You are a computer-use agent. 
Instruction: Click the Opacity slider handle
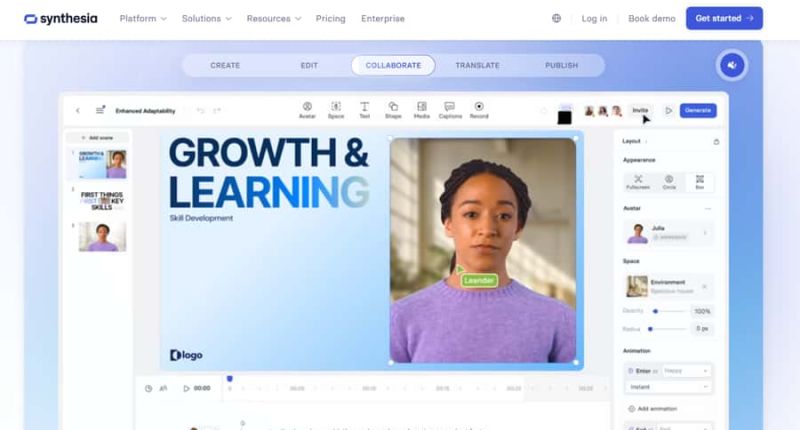(x=655, y=311)
